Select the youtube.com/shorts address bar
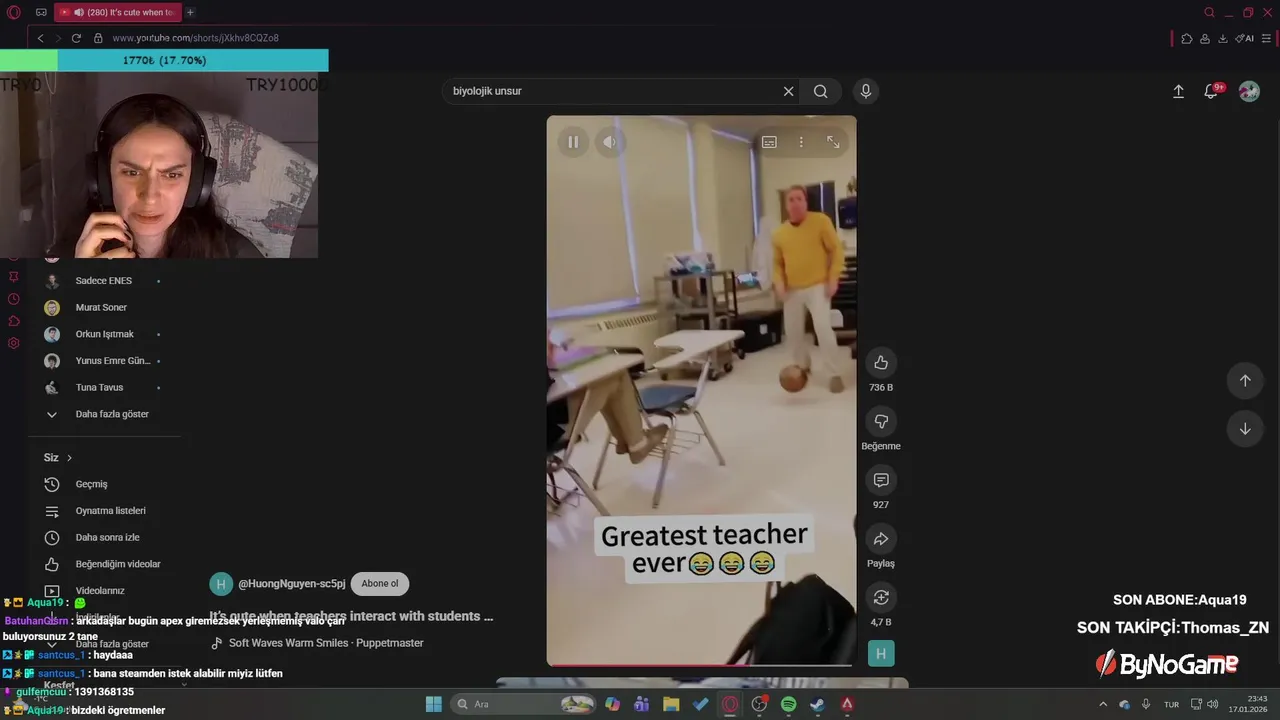This screenshot has width=1280, height=720. [x=196, y=38]
